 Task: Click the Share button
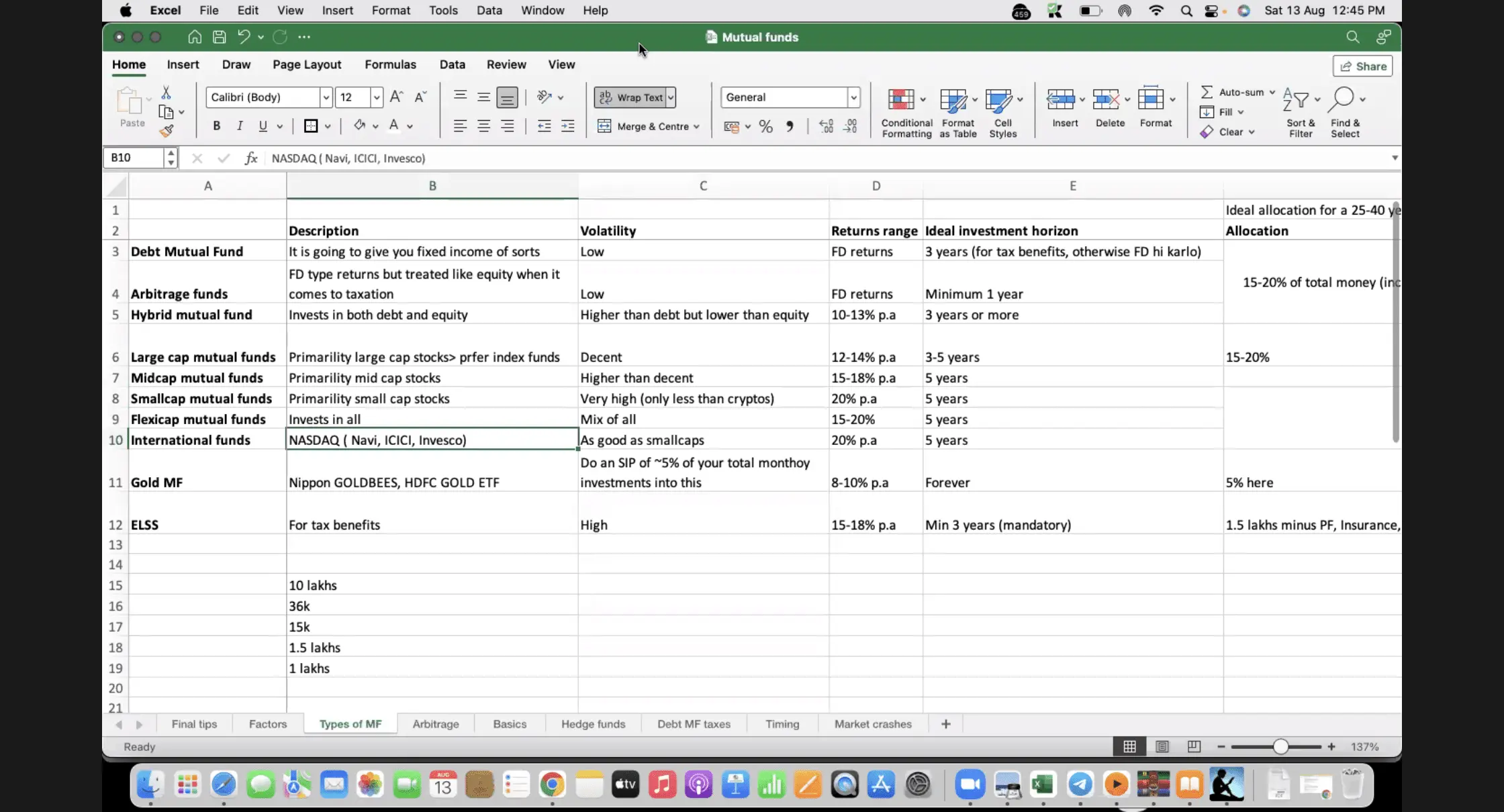pos(1363,66)
